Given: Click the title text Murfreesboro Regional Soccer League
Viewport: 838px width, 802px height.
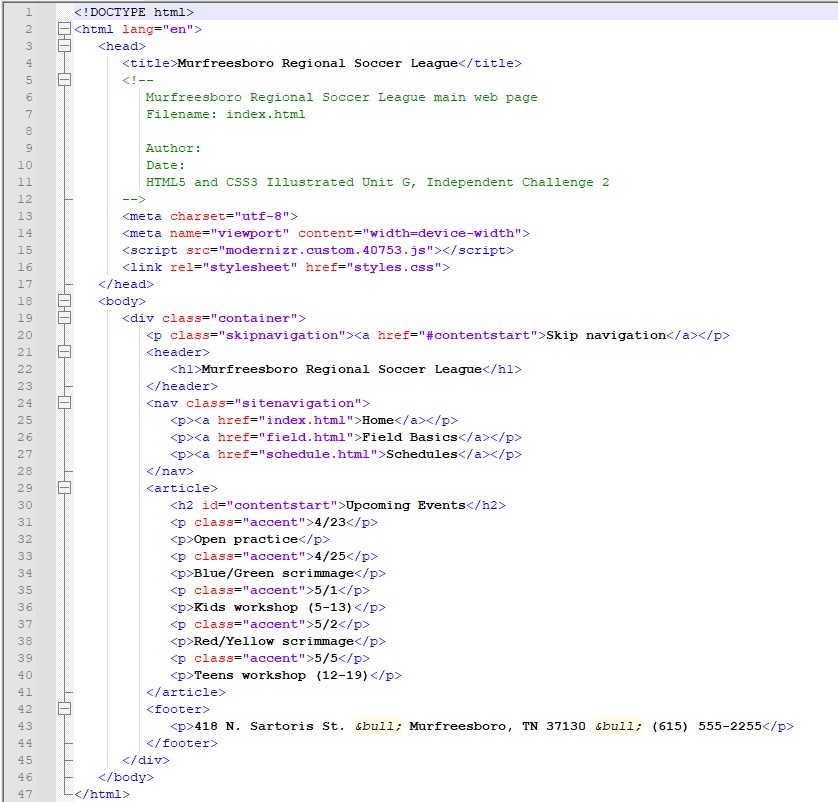Looking at the screenshot, I should [x=317, y=63].
